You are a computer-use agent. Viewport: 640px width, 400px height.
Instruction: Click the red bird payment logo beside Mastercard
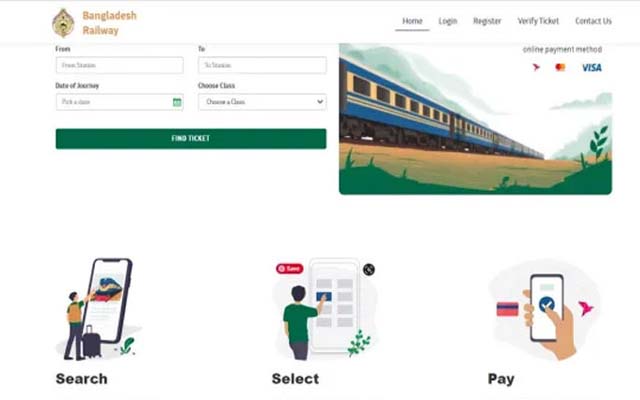coord(536,67)
